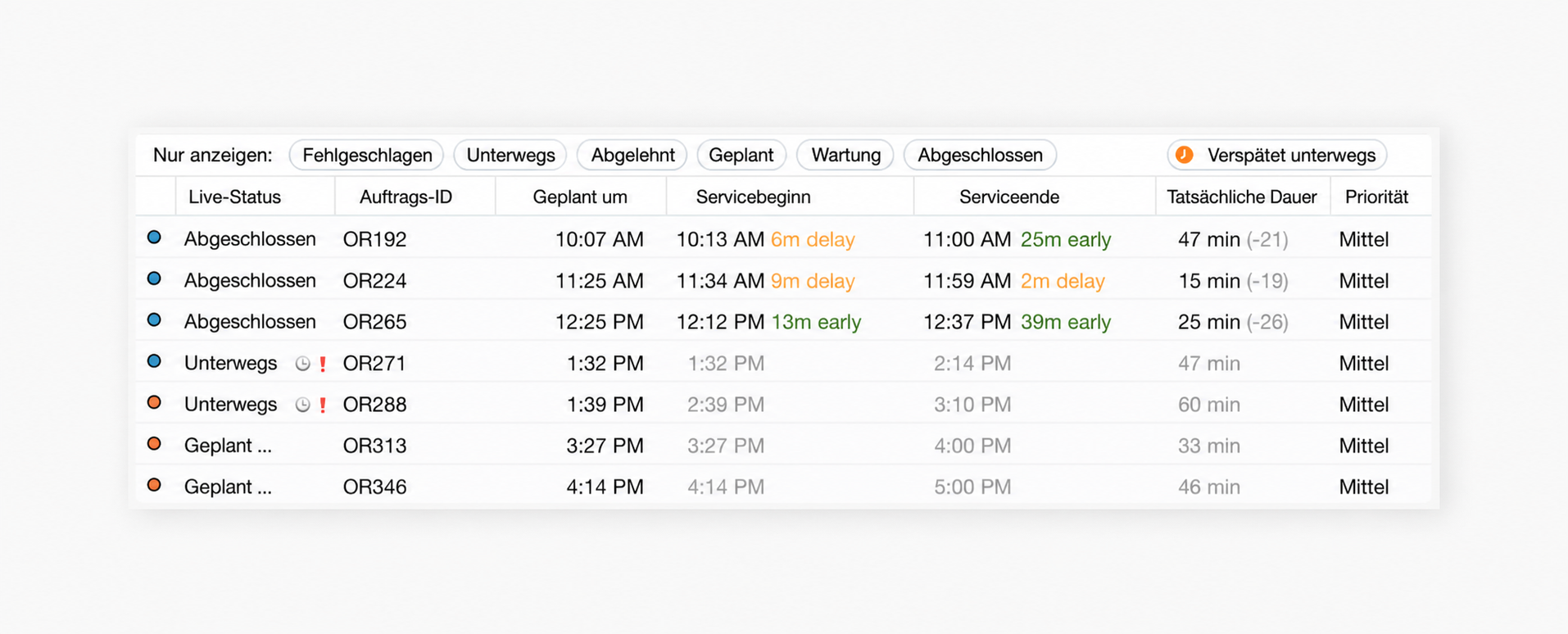This screenshot has height=634, width=1568.
Task: Click the clock icon in OR271 row
Action: click(302, 364)
